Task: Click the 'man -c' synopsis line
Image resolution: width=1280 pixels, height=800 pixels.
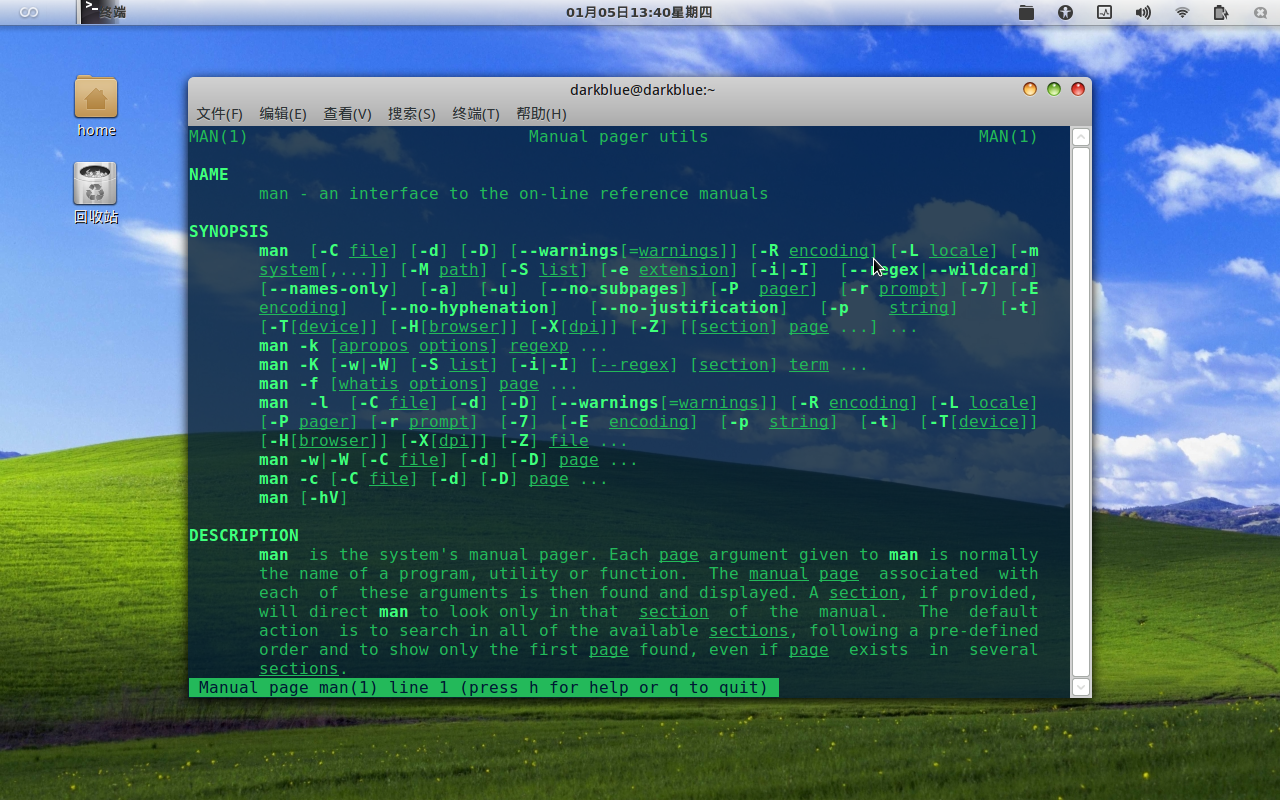Action: click(434, 479)
